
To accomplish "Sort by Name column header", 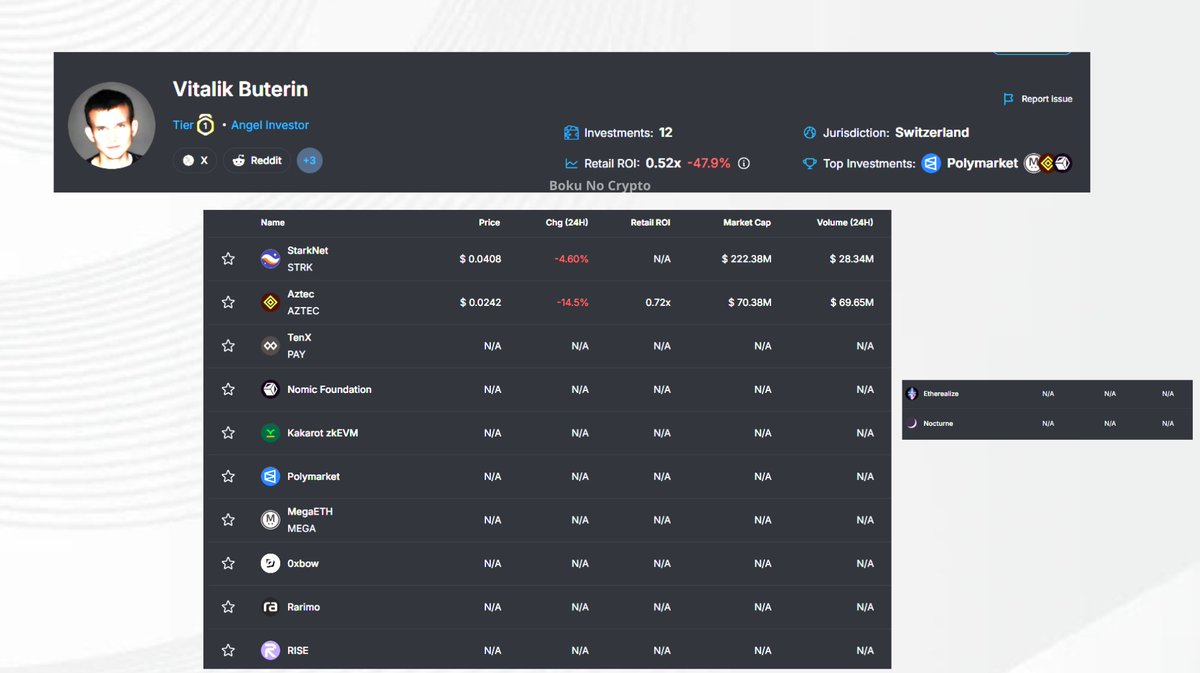I will (x=272, y=222).
